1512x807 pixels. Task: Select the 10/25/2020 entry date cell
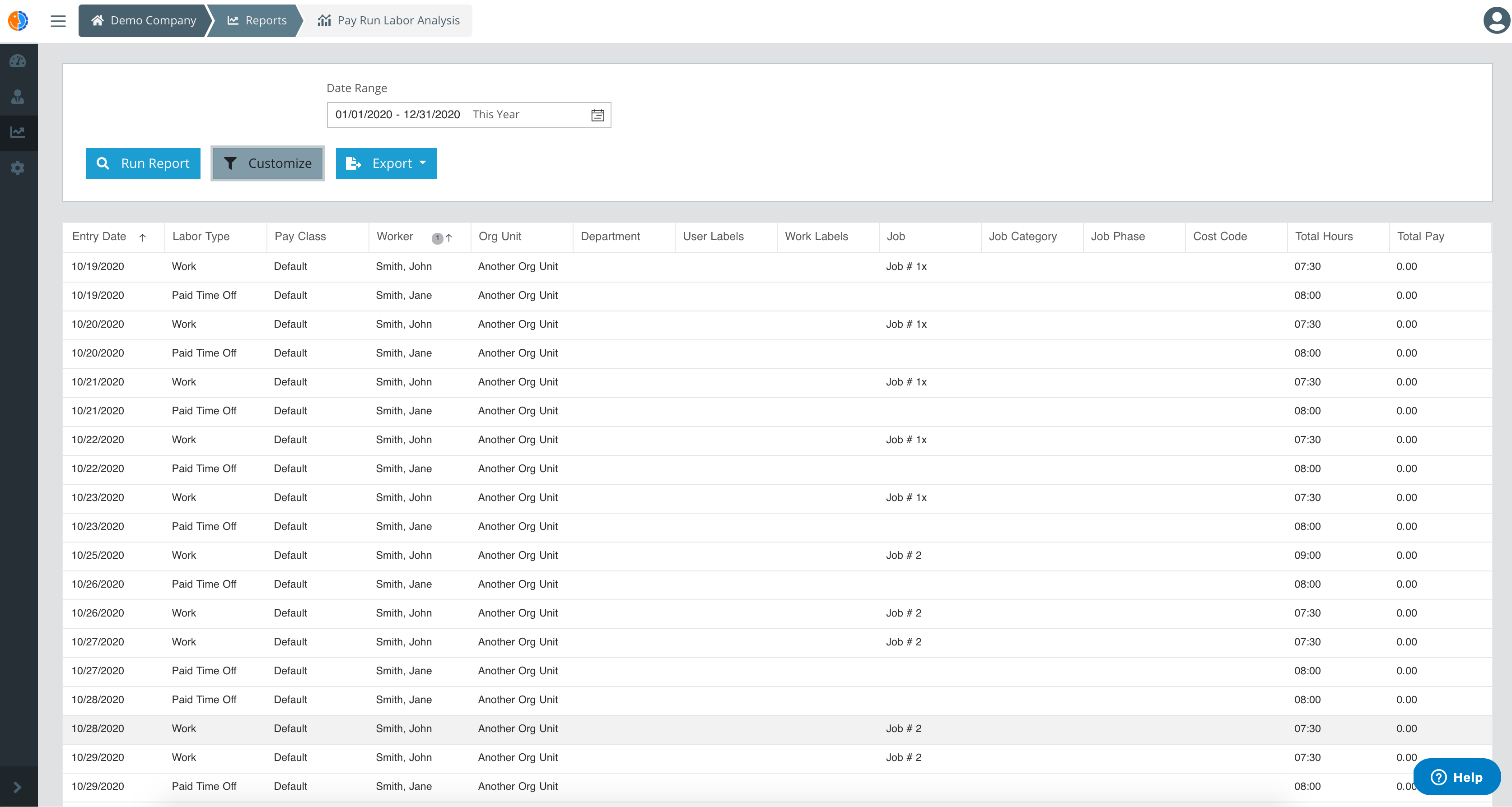(98, 556)
